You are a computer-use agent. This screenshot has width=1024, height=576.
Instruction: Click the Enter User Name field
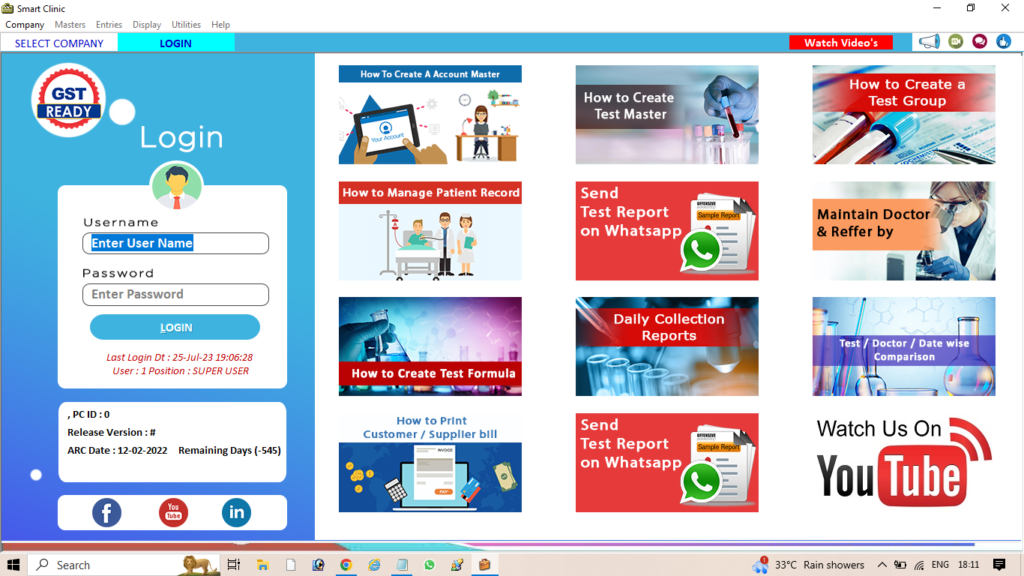176,243
